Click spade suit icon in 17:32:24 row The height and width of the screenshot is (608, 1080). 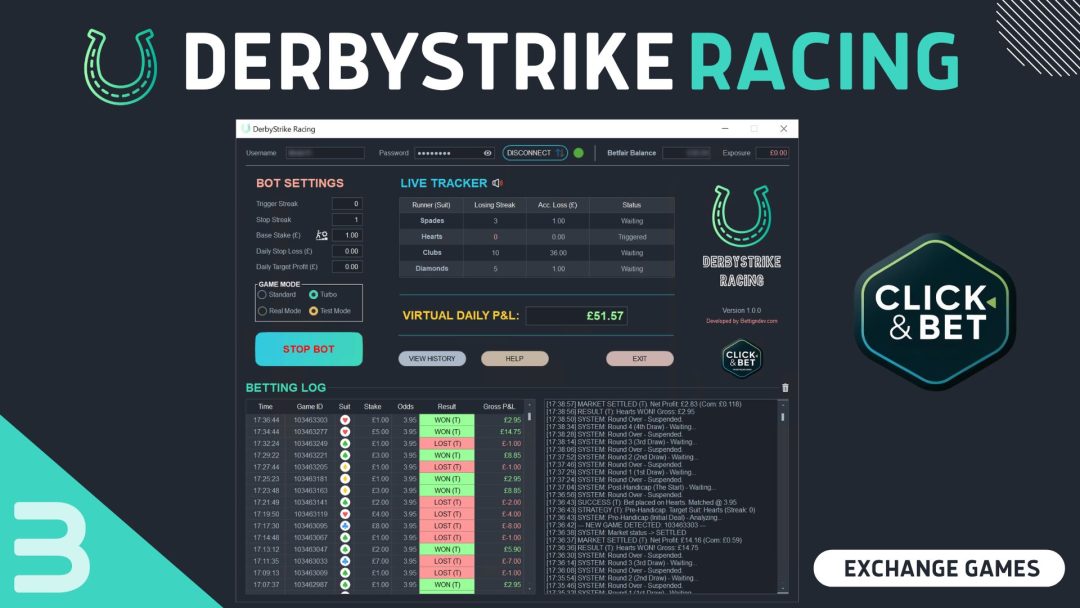click(344, 443)
